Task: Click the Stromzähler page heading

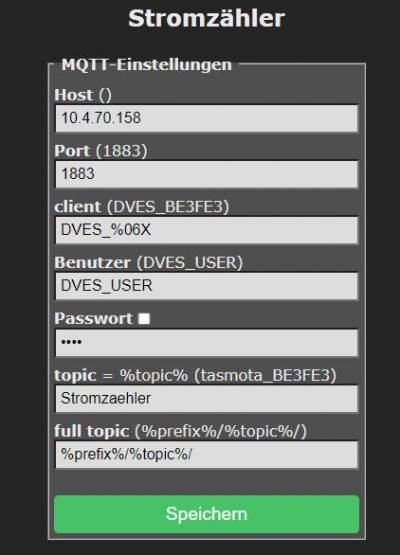Action: 206,18
